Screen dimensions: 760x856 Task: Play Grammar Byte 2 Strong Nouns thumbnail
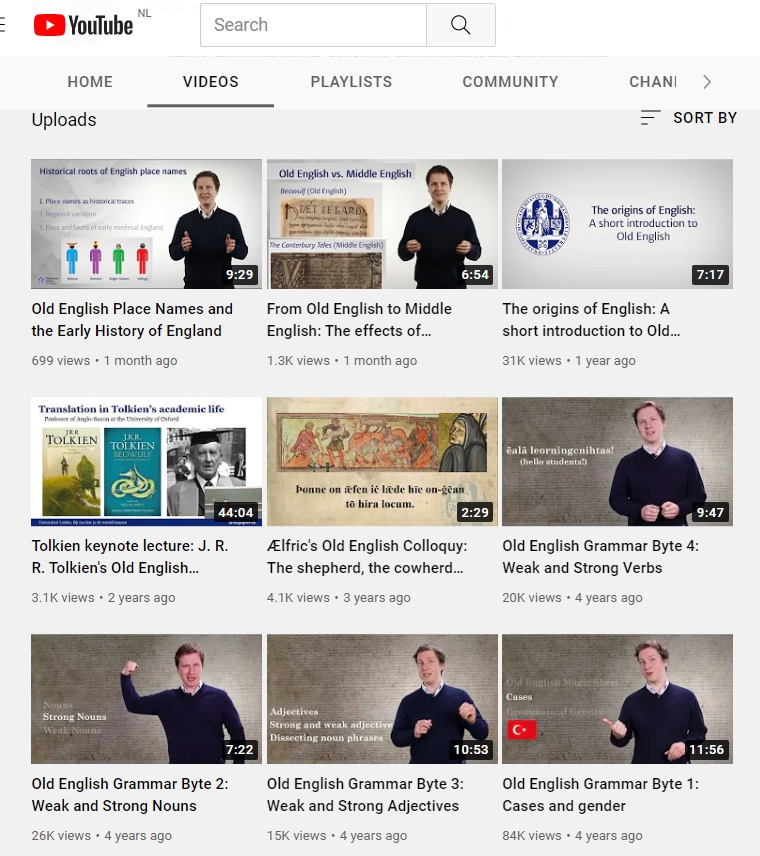146,699
